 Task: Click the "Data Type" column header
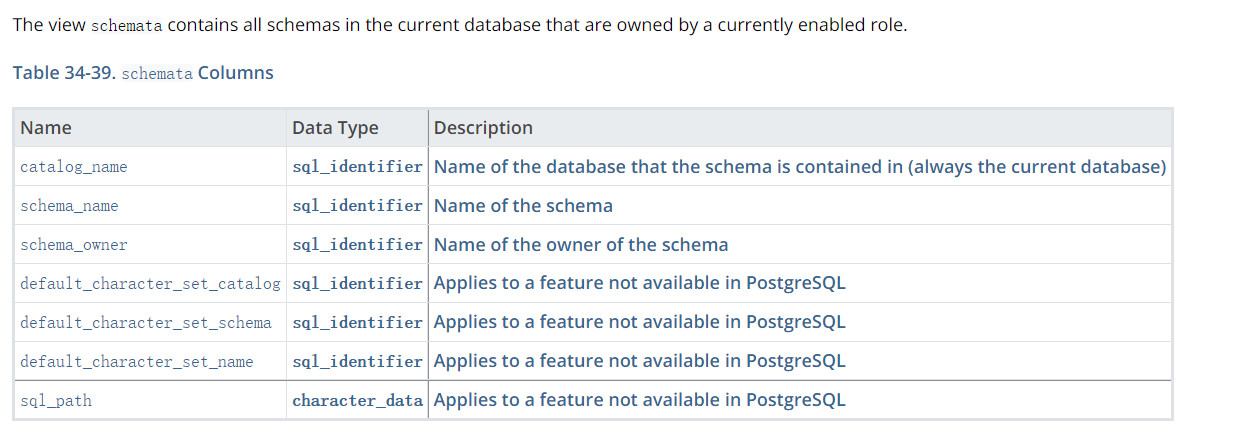pos(335,128)
